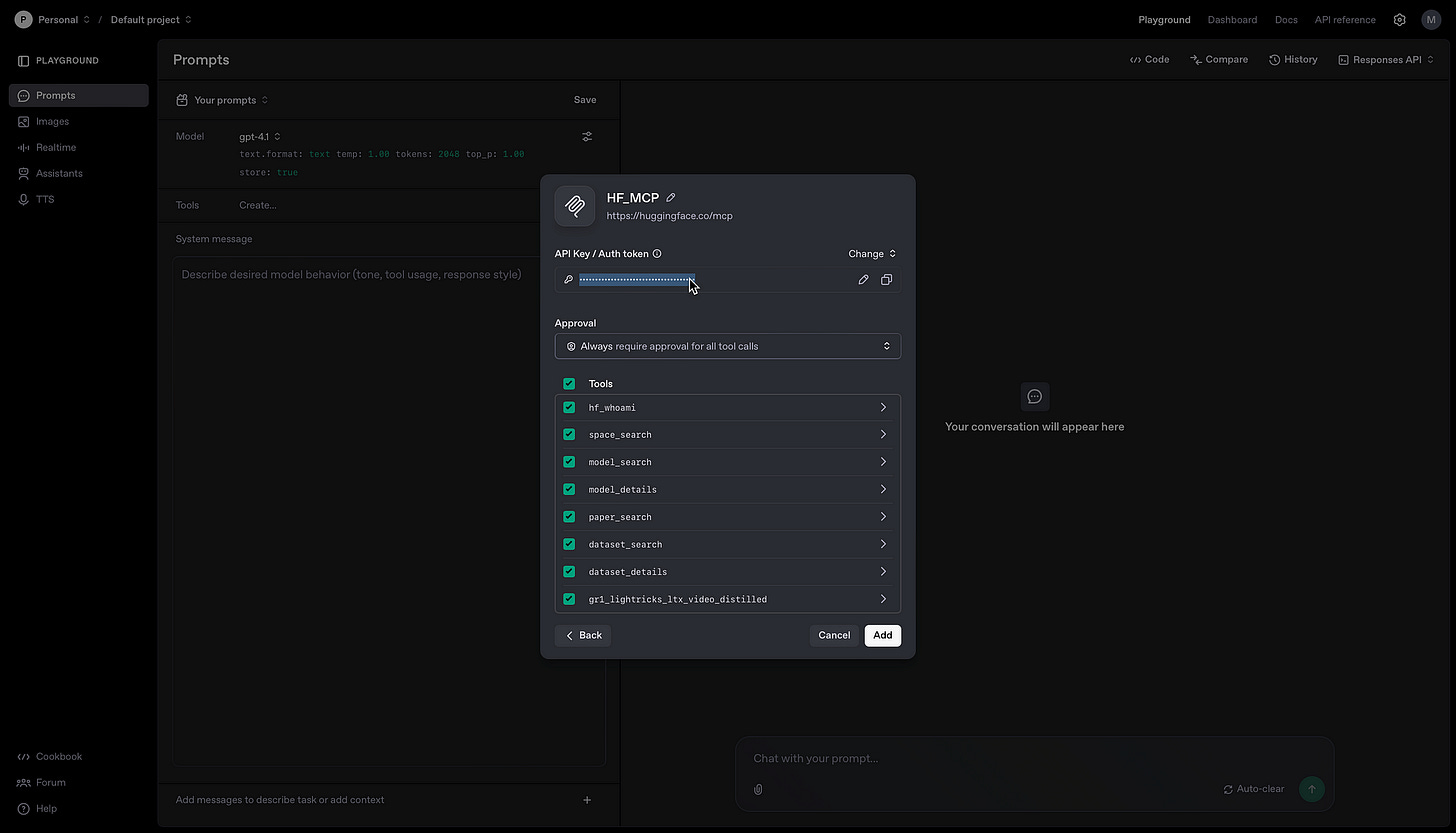Expand paper_search tool details chevron
The image size is (1456, 833).
(883, 517)
